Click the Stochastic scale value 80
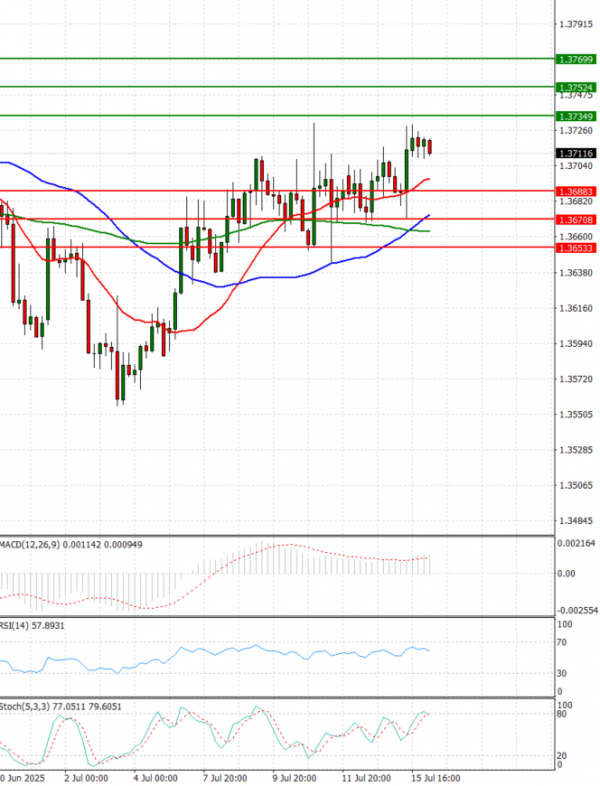The height and width of the screenshot is (786, 600). (x=562, y=714)
